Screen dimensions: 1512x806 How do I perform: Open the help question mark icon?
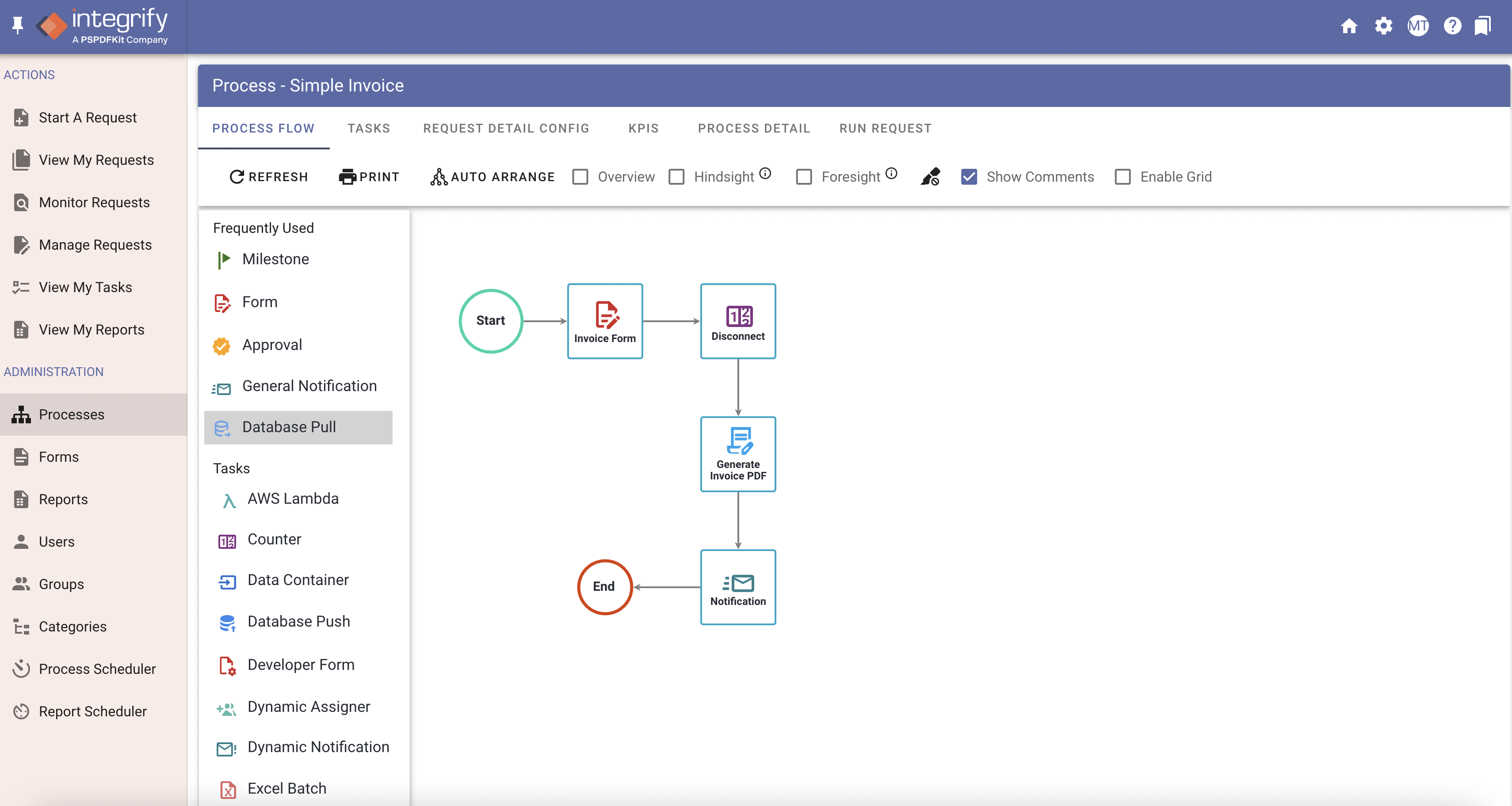(x=1452, y=26)
